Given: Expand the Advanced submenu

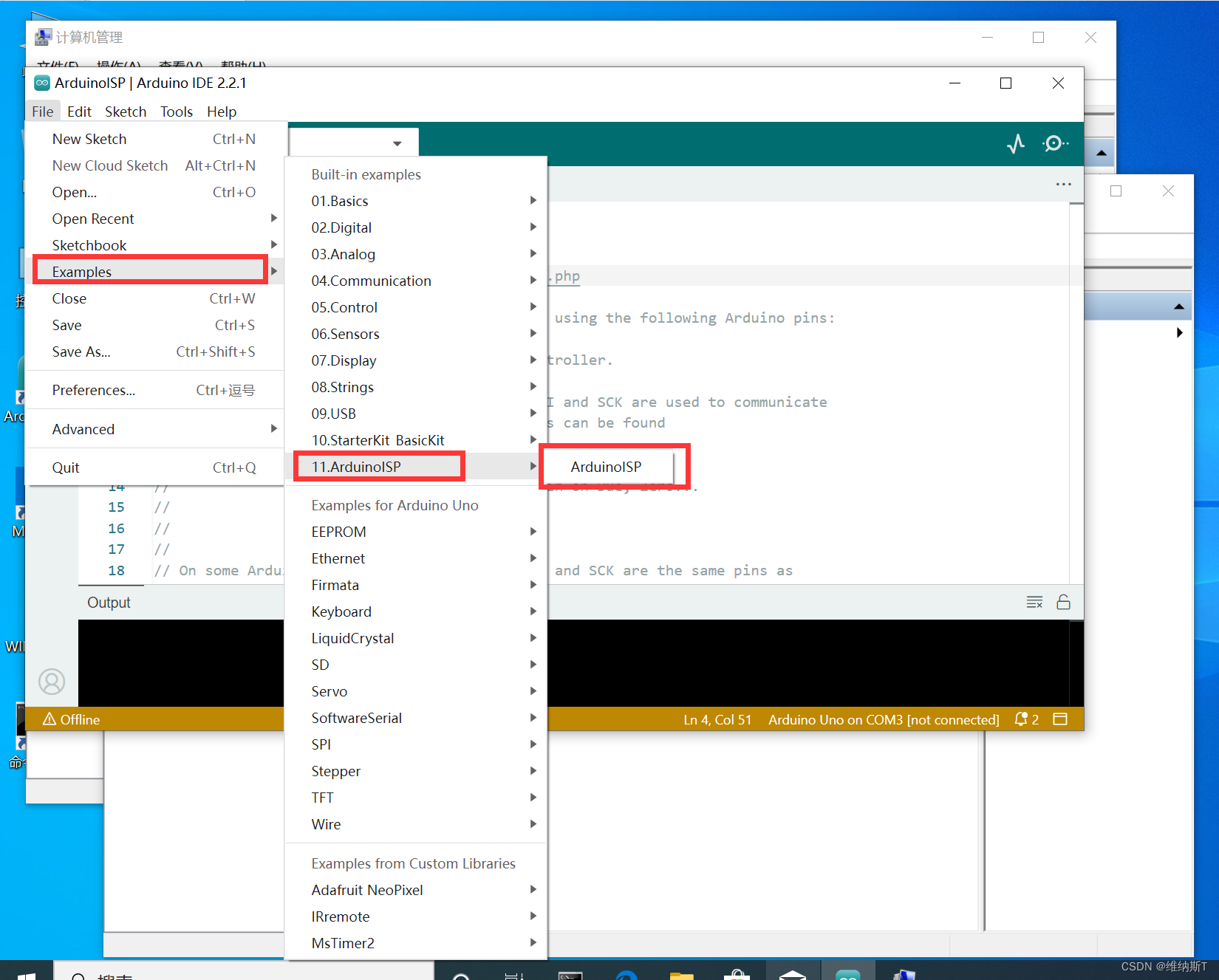Looking at the screenshot, I should [155, 429].
